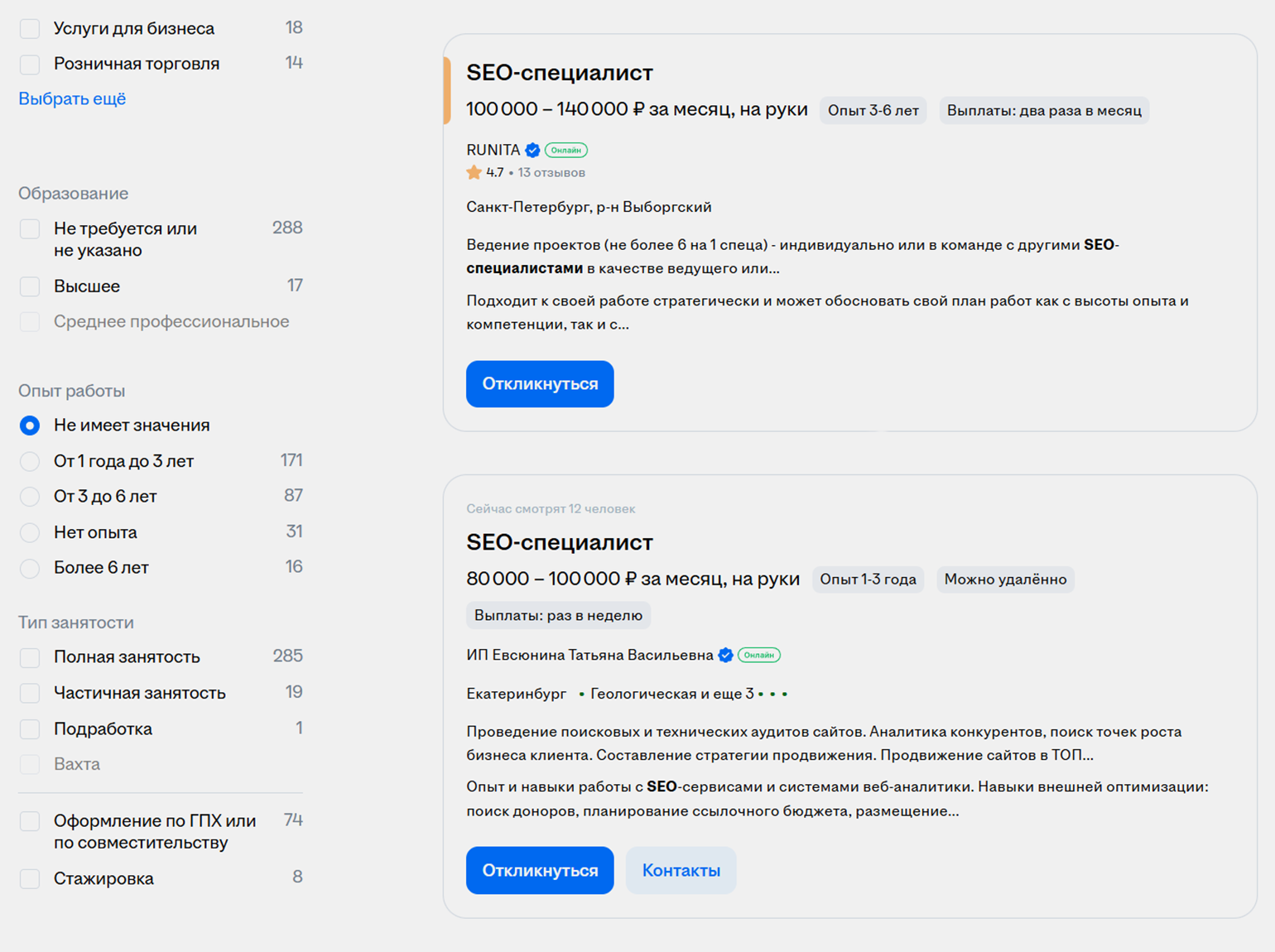This screenshot has width=1275, height=952.
Task: Select the От 1 года до 3 лет option
Action: (30, 461)
